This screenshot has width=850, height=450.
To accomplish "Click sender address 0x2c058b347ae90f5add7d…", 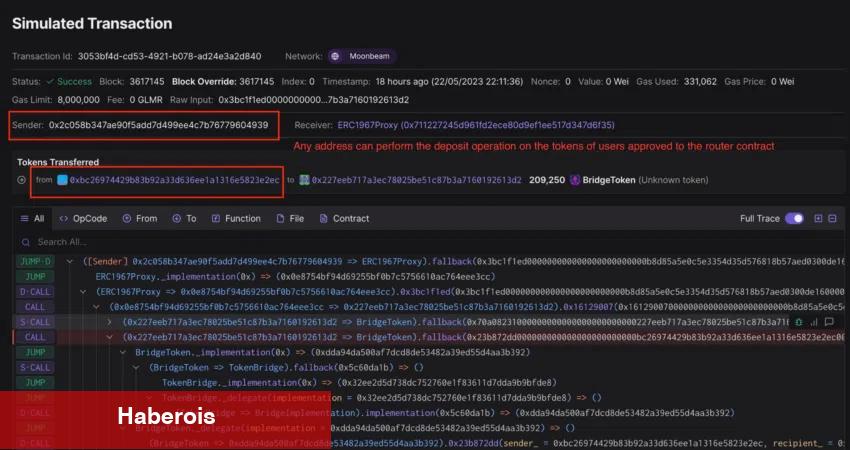I will [x=158, y=125].
